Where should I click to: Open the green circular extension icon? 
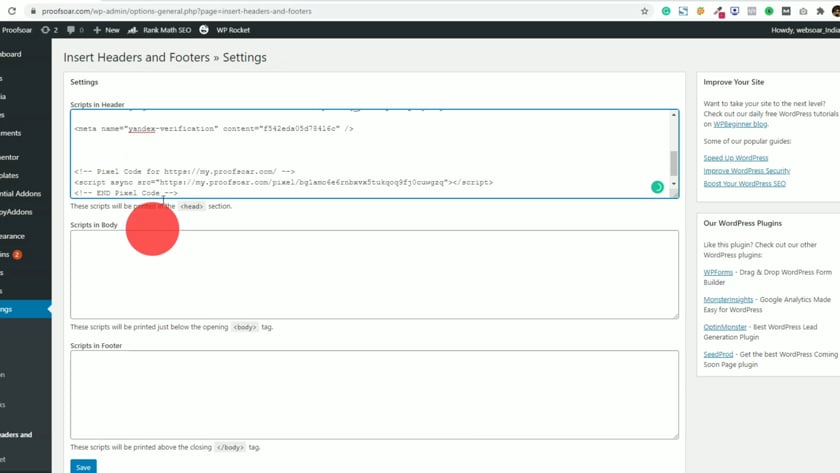click(x=769, y=11)
